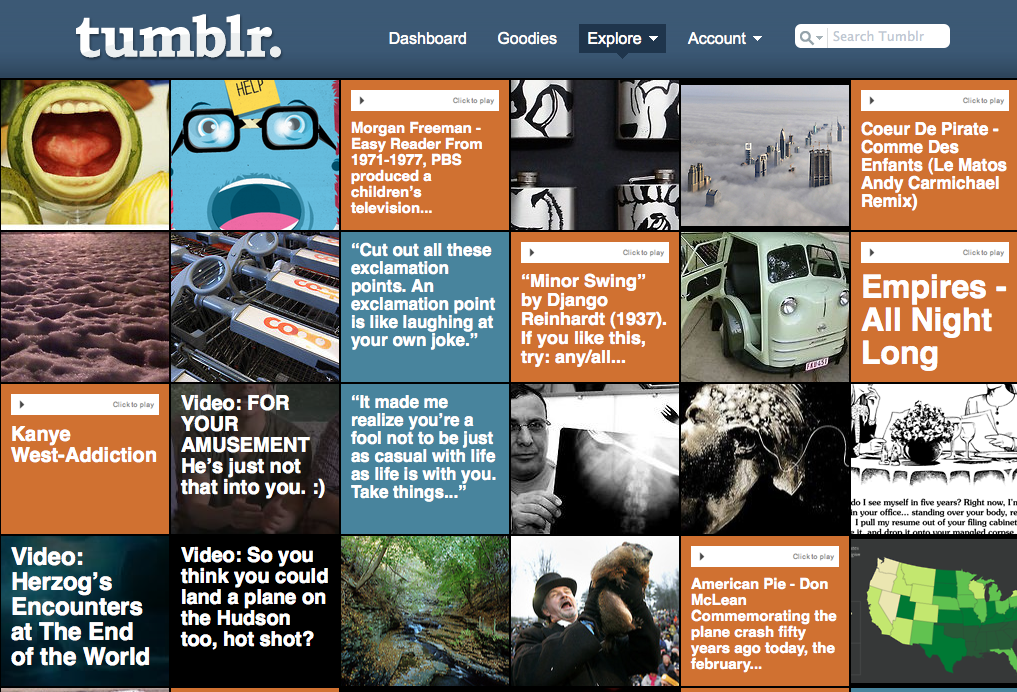This screenshot has width=1017, height=692.
Task: Play the Minor Swing by Django Reinhardt audio
Action: (x=532, y=252)
